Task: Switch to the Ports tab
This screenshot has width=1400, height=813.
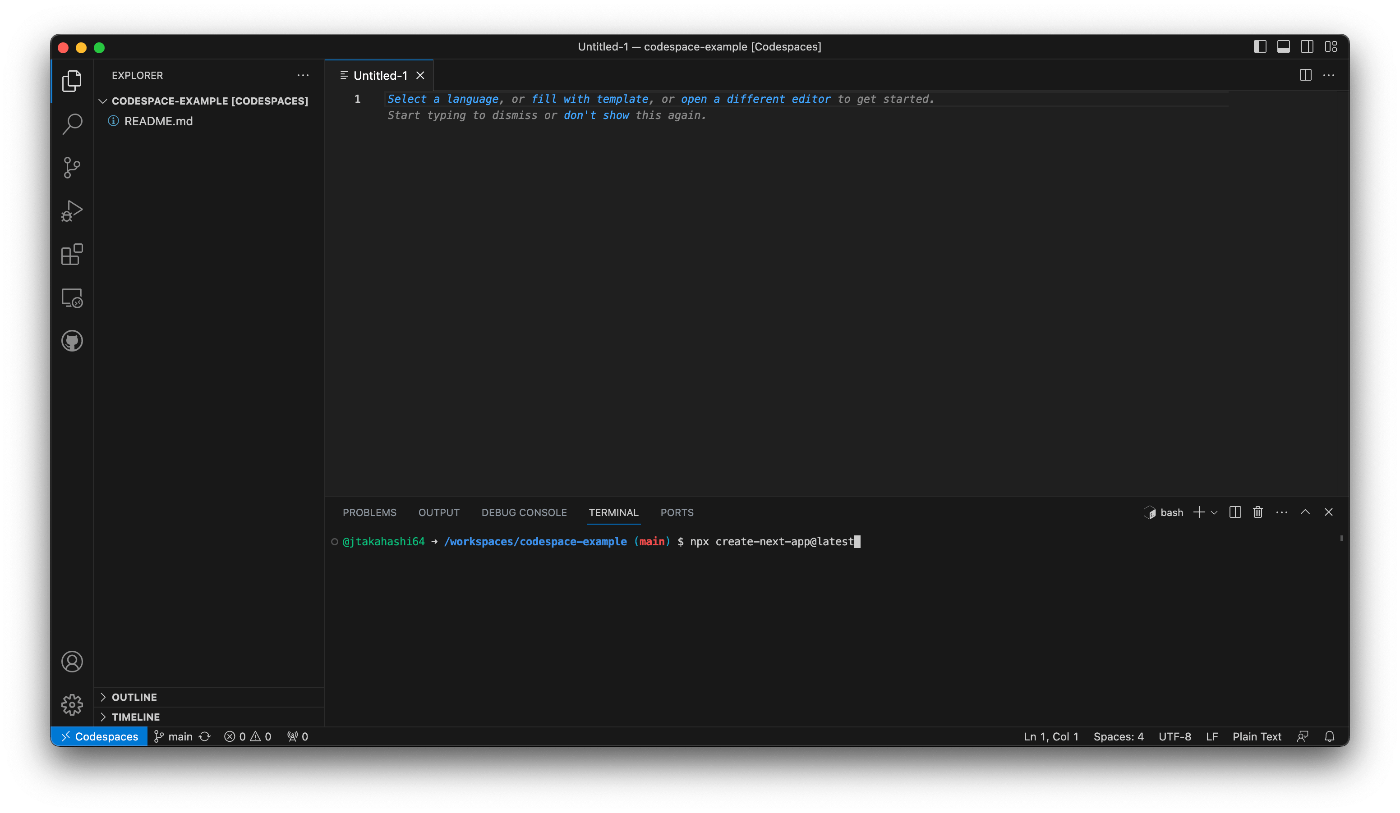Action: click(x=677, y=512)
